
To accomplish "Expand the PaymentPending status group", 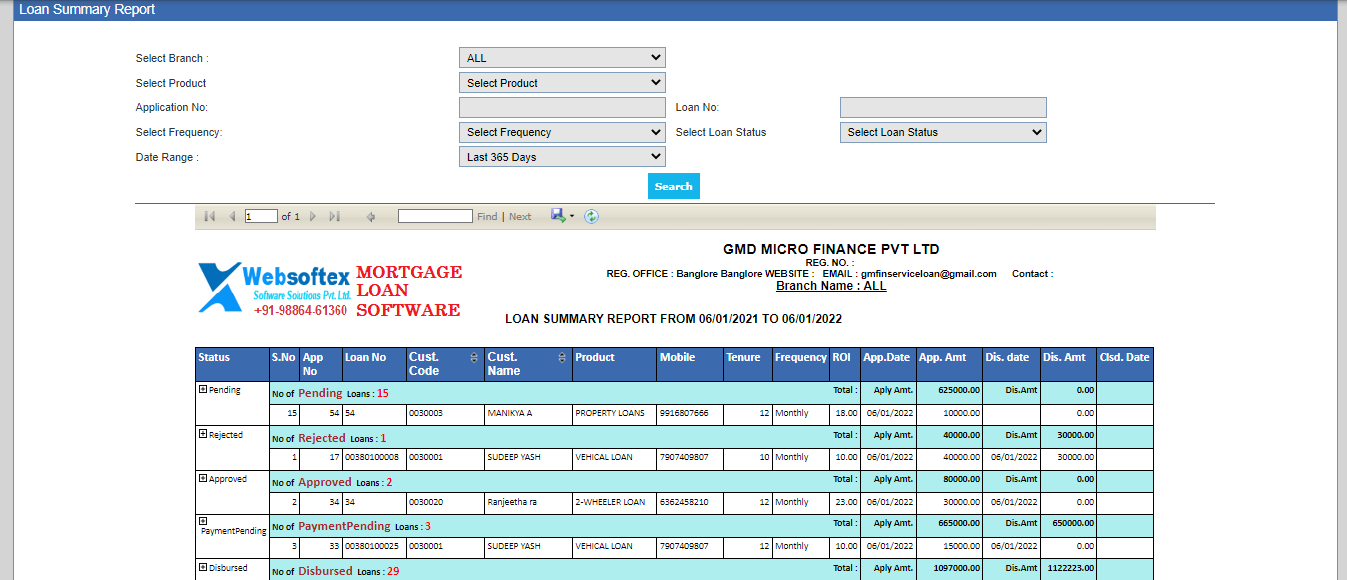I will [203, 521].
